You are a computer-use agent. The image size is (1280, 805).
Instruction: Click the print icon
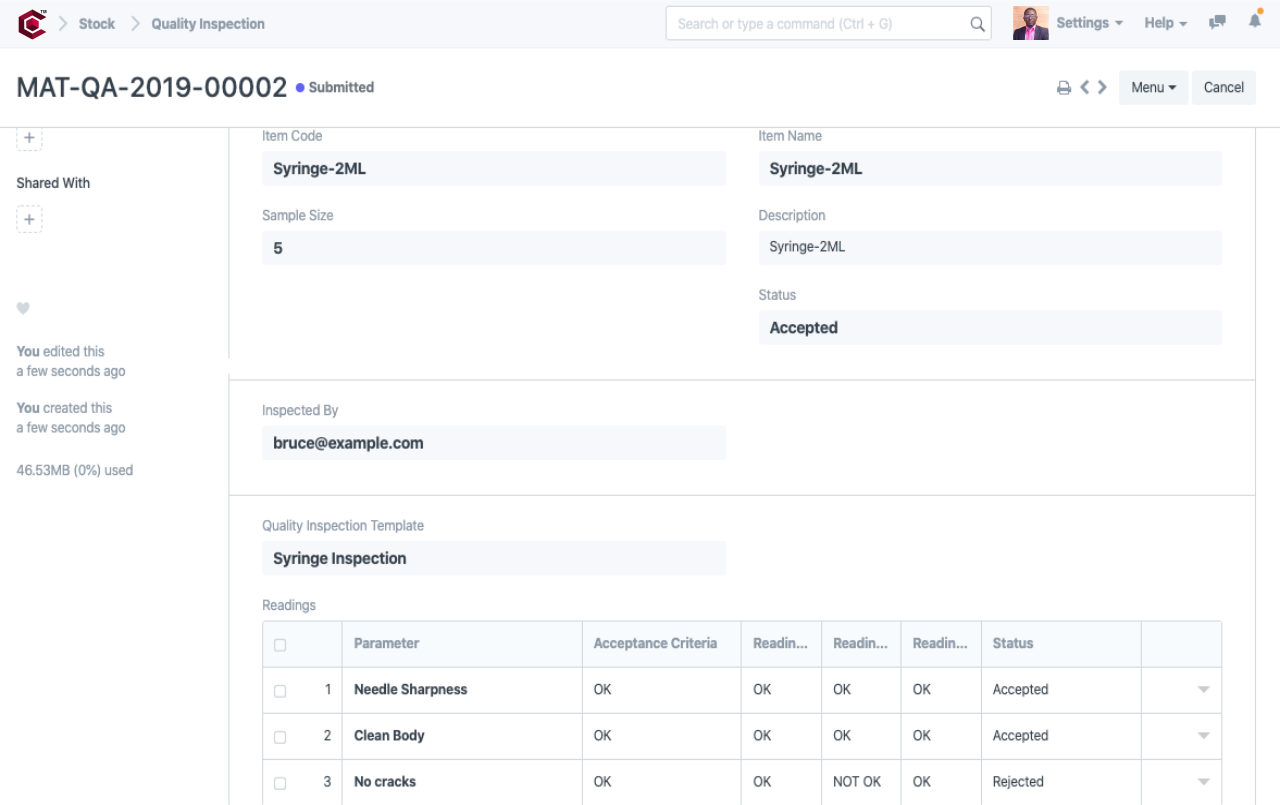(x=1064, y=88)
